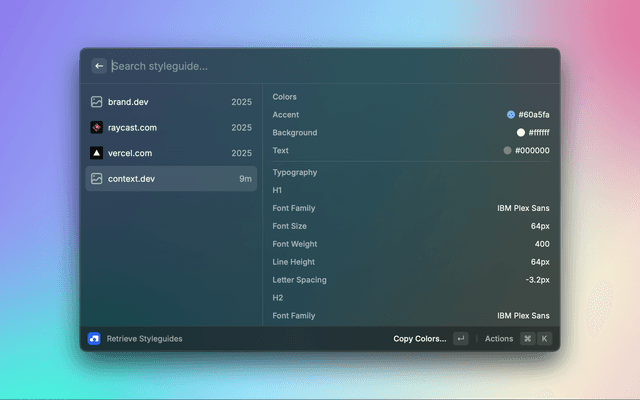640x400 pixels.
Task: Click the Font Size label
Action: coord(289,226)
